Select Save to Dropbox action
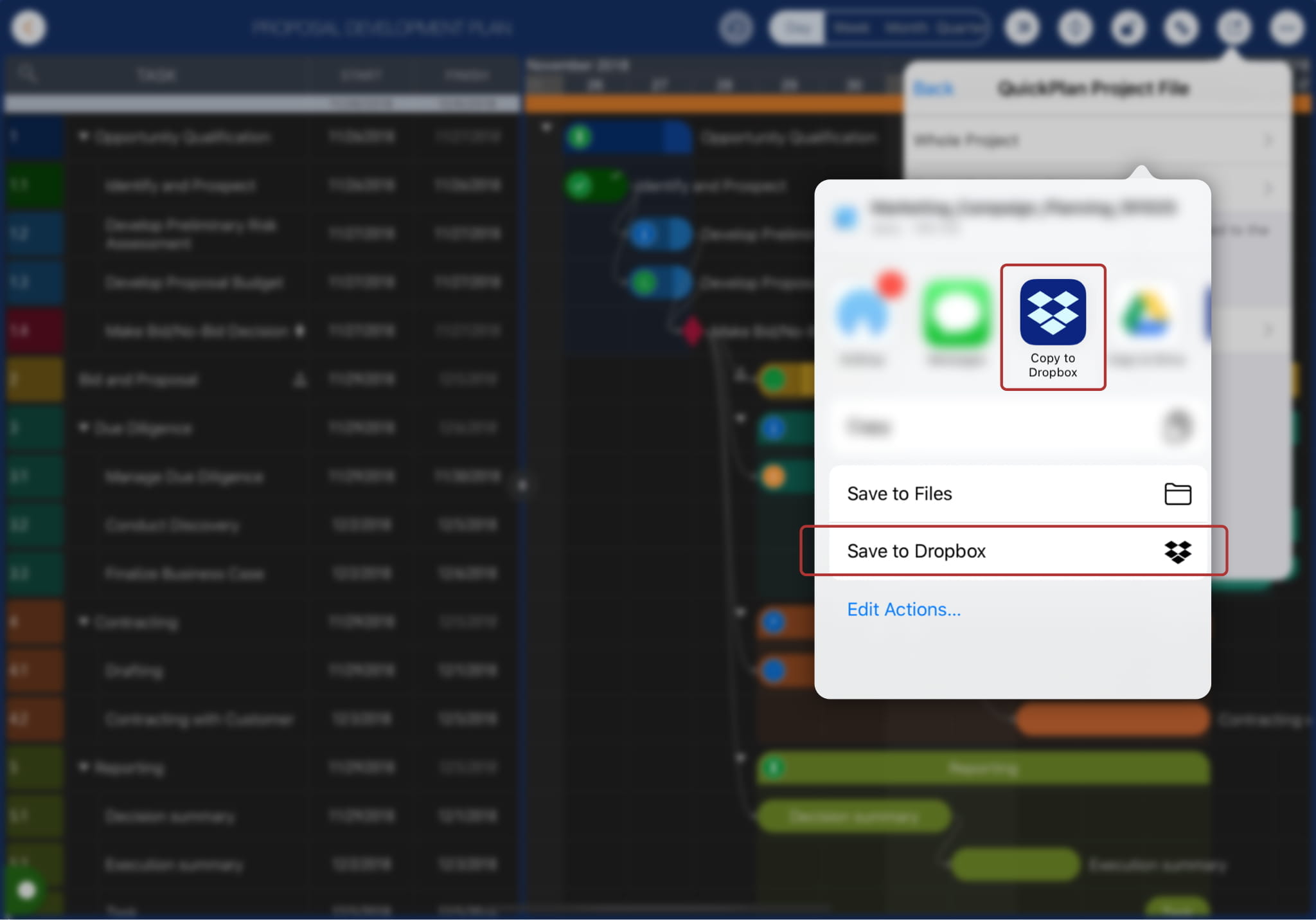This screenshot has height=920, width=1316. click(916, 552)
